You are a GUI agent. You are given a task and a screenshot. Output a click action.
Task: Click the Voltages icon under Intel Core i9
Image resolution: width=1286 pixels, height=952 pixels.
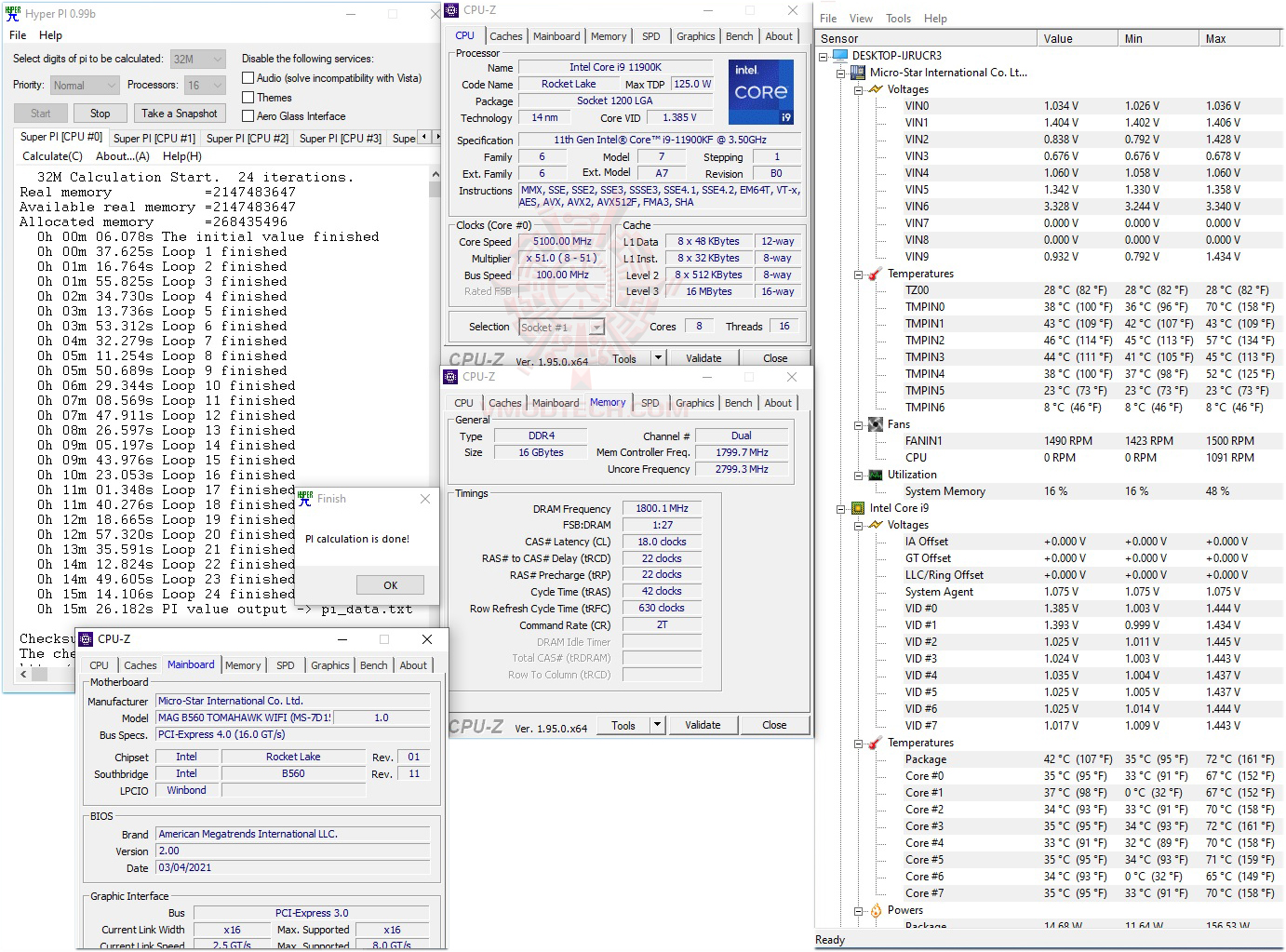coord(875,525)
